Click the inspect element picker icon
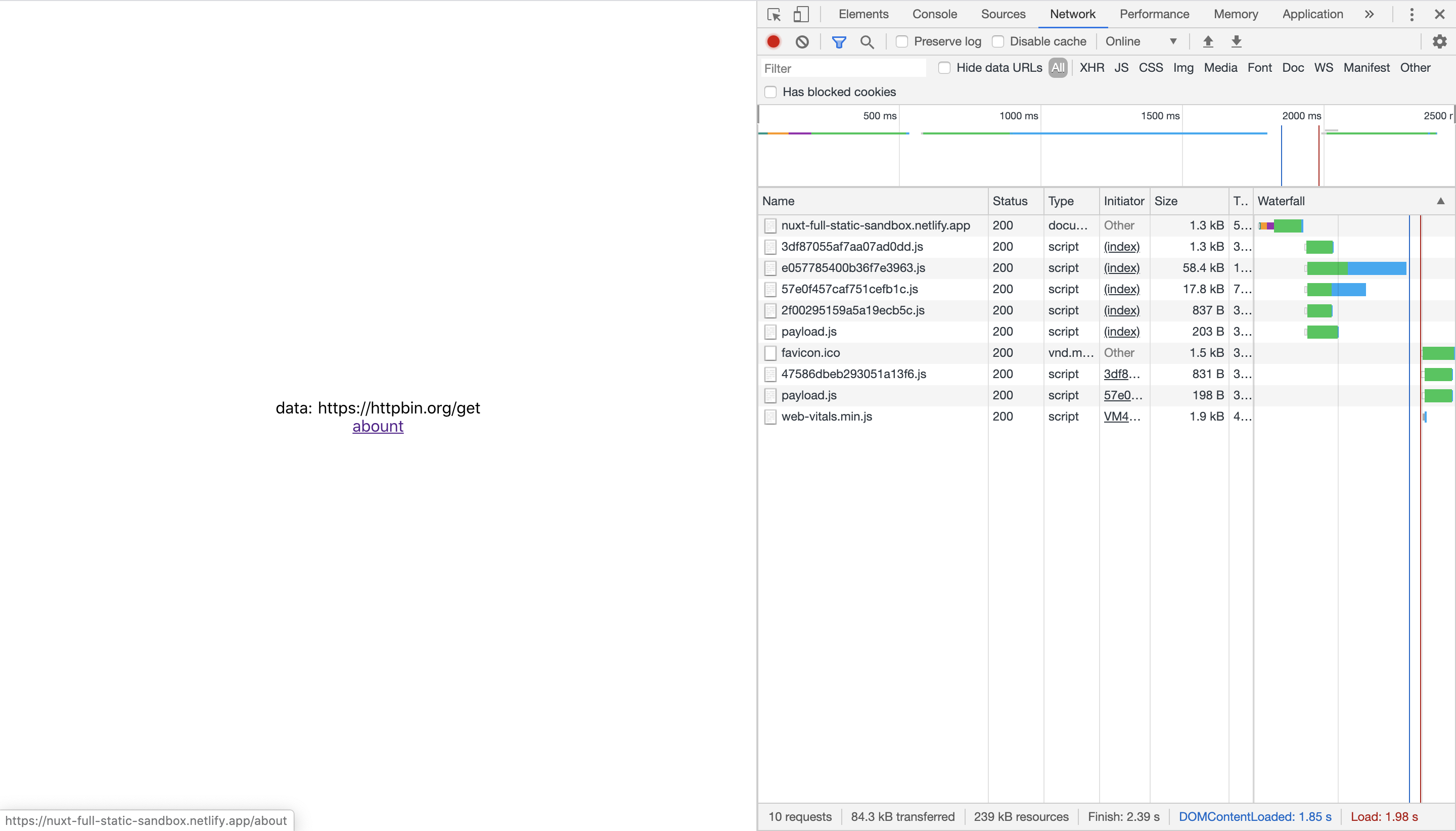1456x831 pixels. (774, 14)
